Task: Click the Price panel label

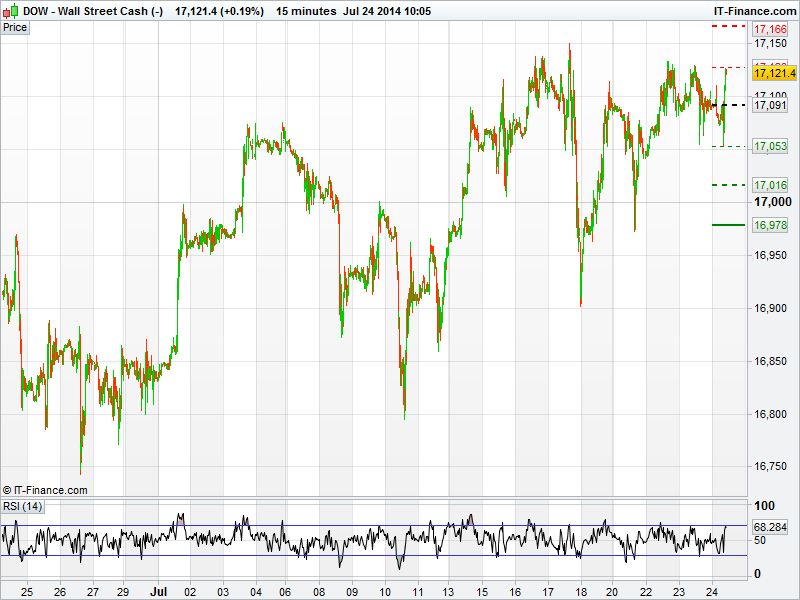Action: pyautogui.click(x=16, y=28)
